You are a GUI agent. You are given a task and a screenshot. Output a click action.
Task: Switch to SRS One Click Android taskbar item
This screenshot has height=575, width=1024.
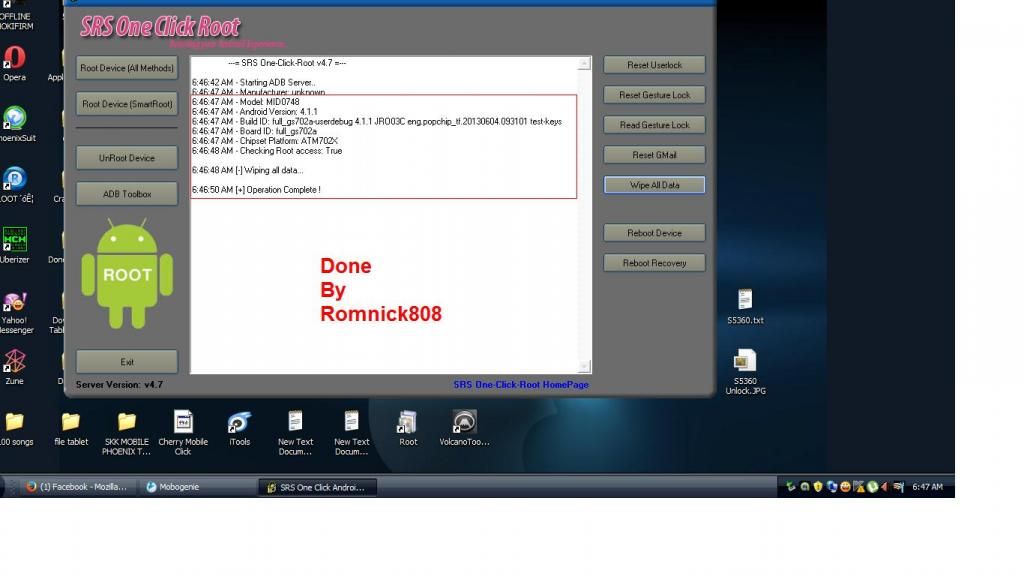317,487
